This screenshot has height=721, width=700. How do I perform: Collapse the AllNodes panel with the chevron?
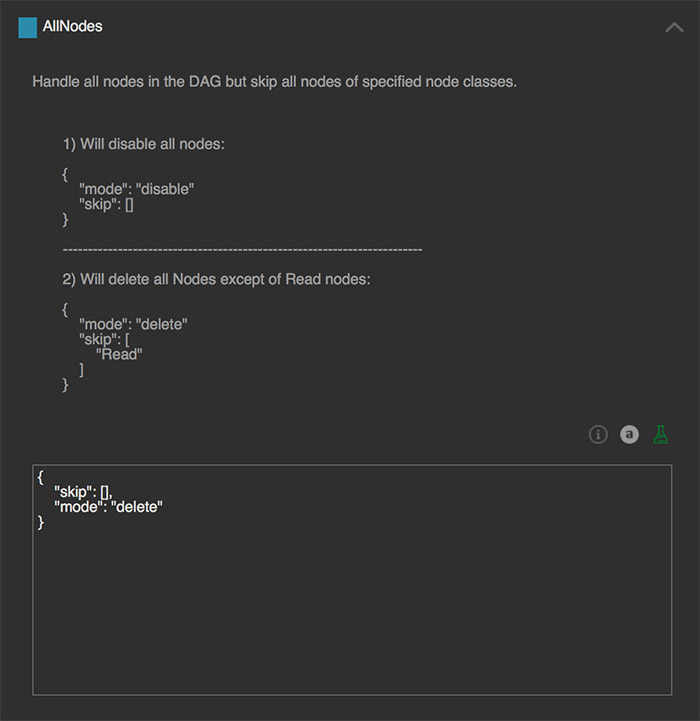[674, 28]
